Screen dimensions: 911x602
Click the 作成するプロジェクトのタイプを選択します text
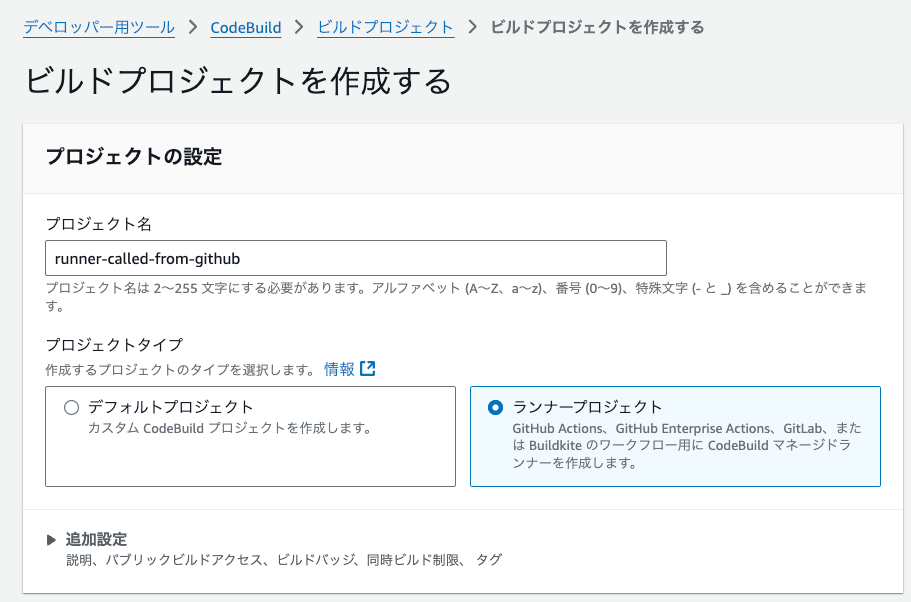pos(180,370)
